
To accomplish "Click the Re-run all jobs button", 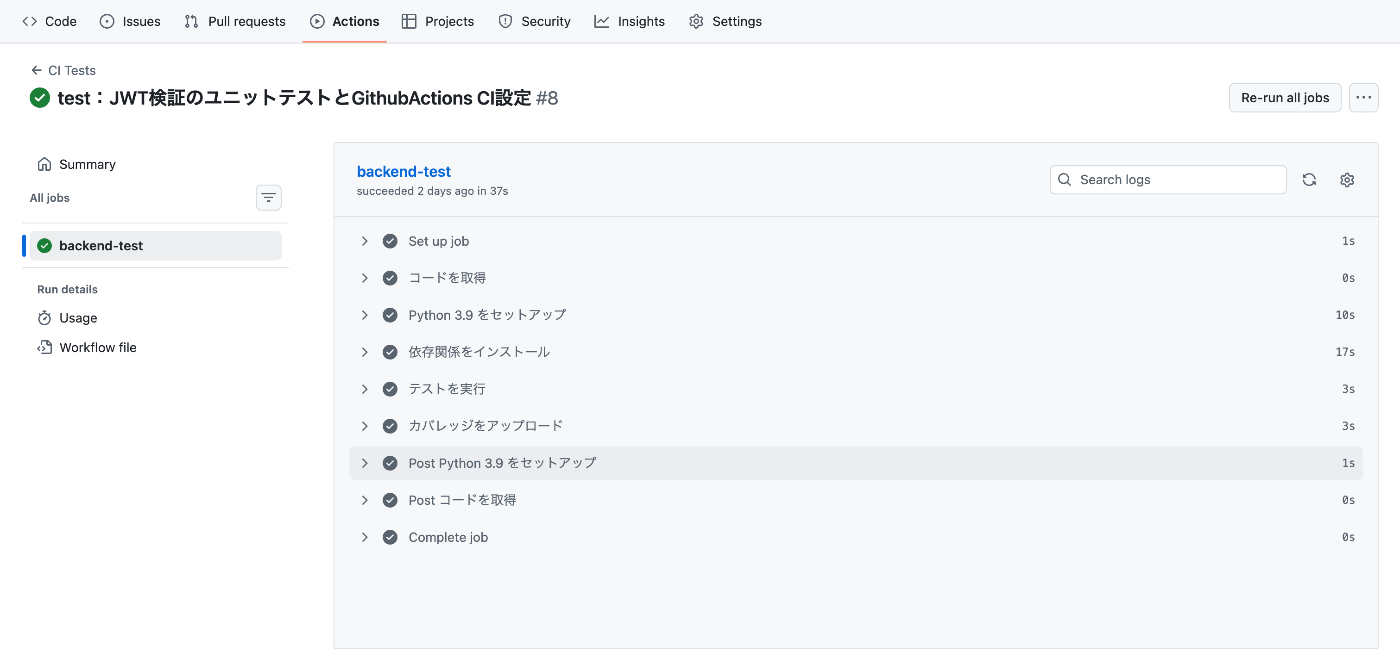I will [x=1285, y=98].
